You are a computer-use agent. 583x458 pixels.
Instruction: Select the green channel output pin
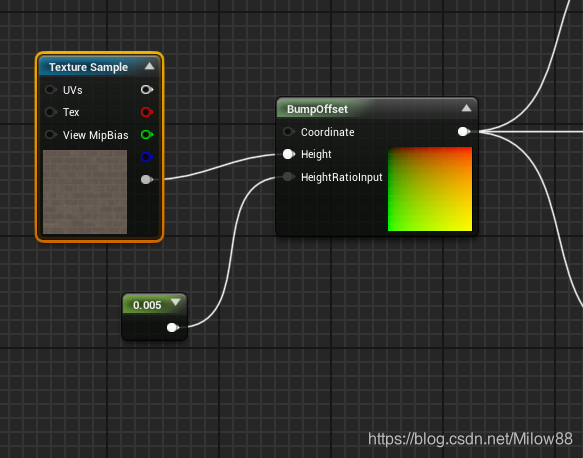coord(147,135)
